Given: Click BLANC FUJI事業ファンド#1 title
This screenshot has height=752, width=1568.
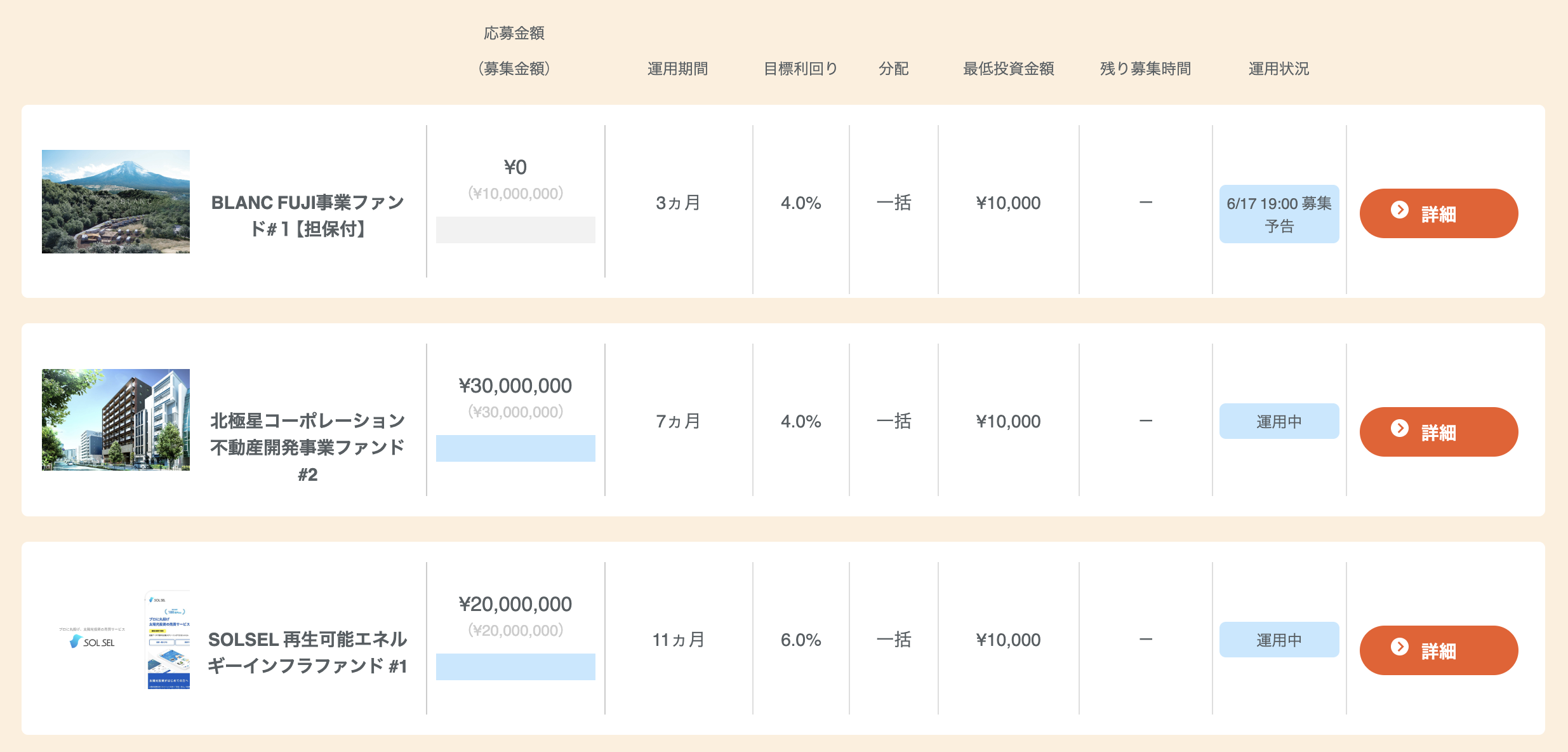Looking at the screenshot, I should click(x=307, y=215).
